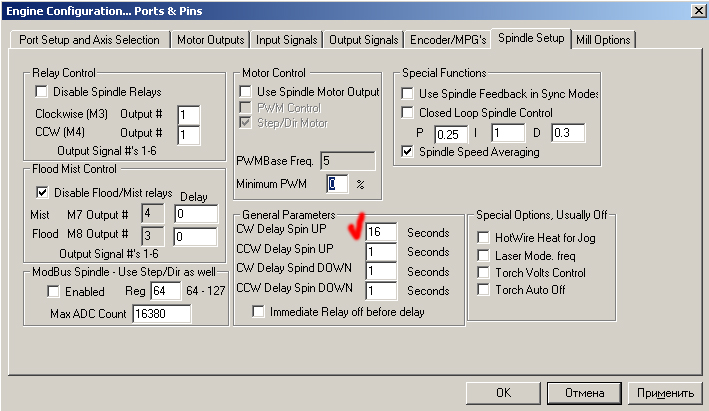This screenshot has width=709, height=411.
Task: Enable ModBus Spindle checkbox
Action: point(53,292)
